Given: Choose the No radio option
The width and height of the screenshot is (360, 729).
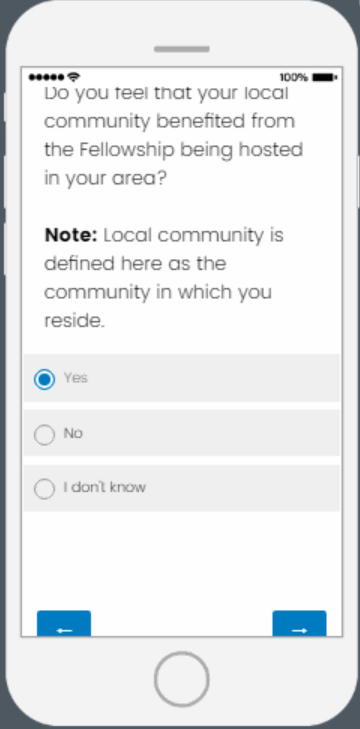Looking at the screenshot, I should coord(44,435).
